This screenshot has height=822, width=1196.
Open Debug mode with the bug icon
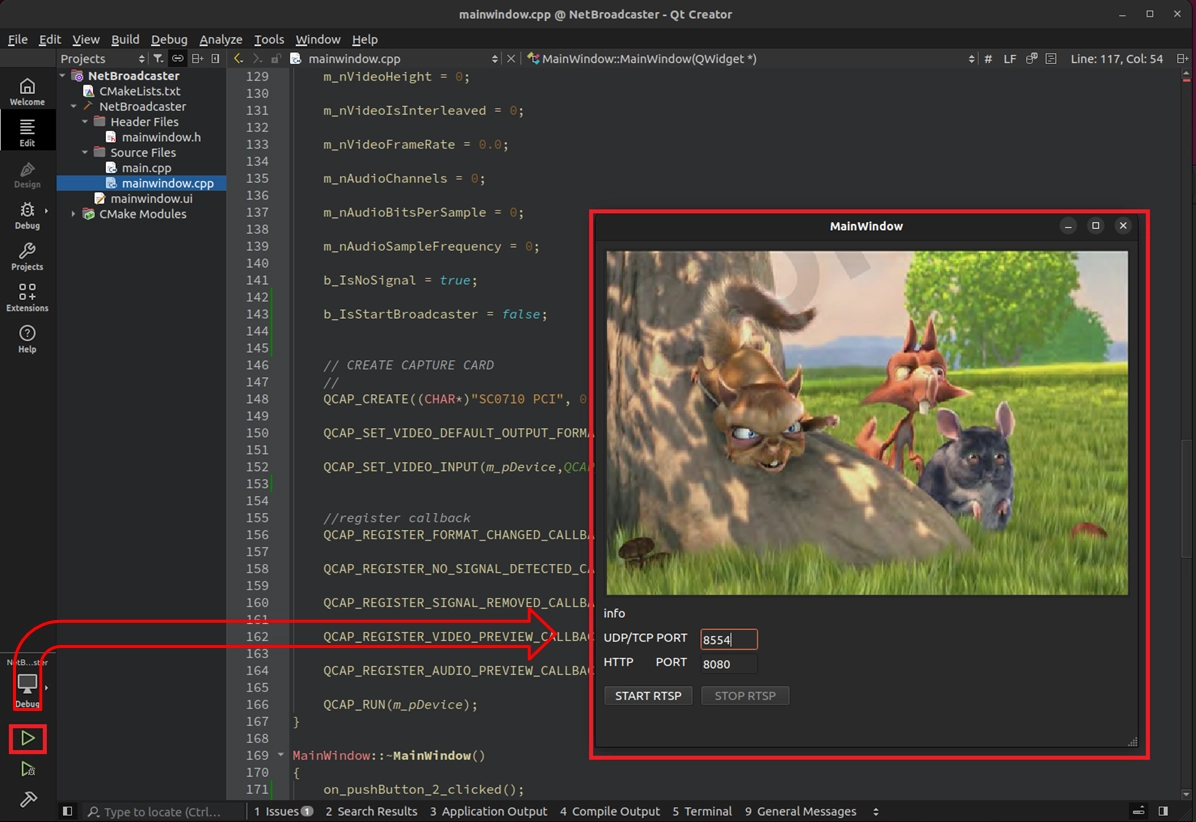pos(27,215)
